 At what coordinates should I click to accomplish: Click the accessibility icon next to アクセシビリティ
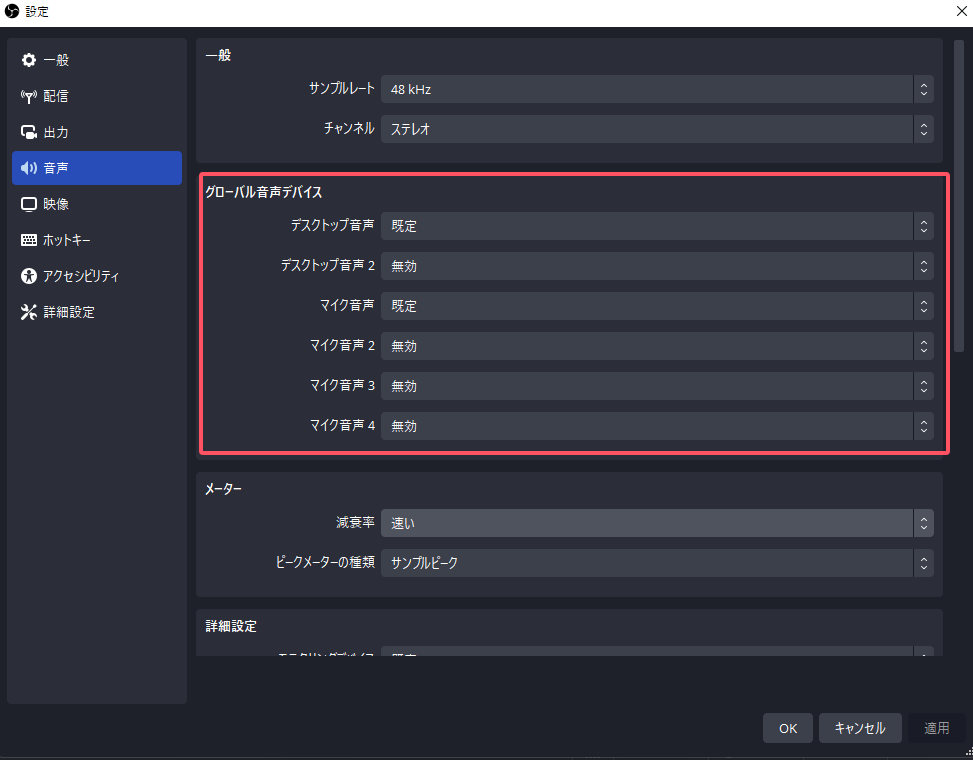click(x=29, y=276)
